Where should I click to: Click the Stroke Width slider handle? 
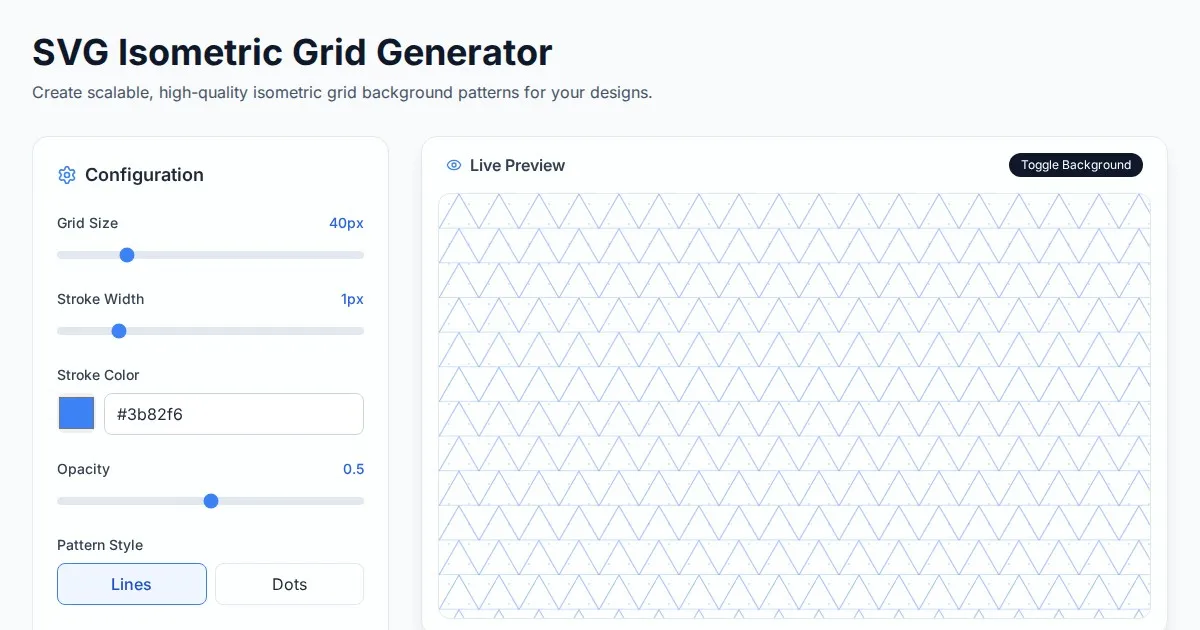119,331
